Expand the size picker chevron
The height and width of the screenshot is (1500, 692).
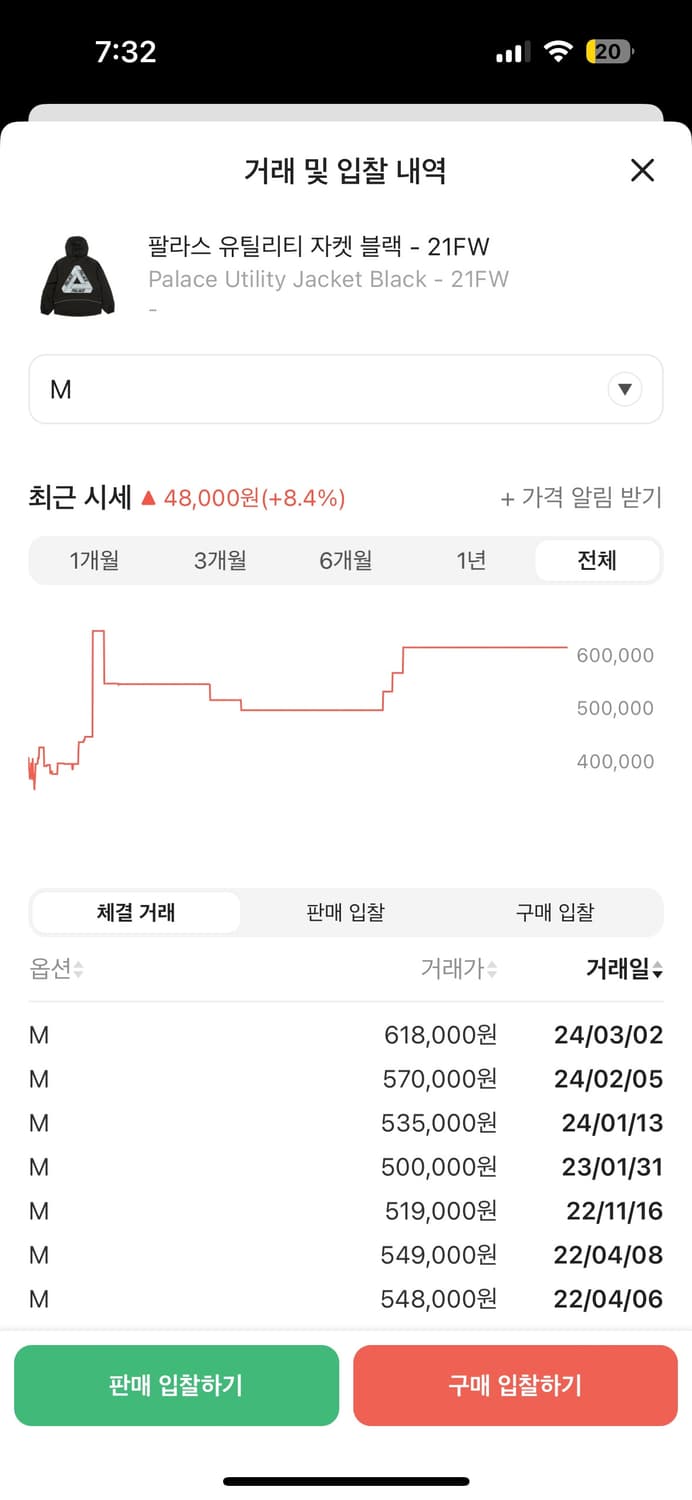click(x=624, y=389)
